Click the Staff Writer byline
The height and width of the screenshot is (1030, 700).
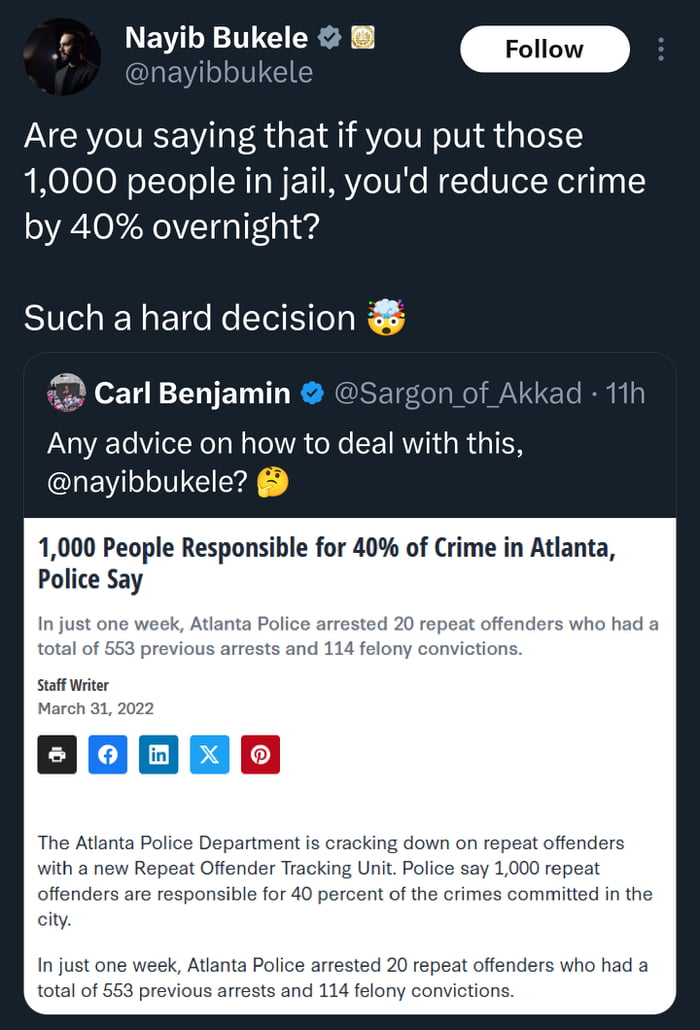point(73,685)
